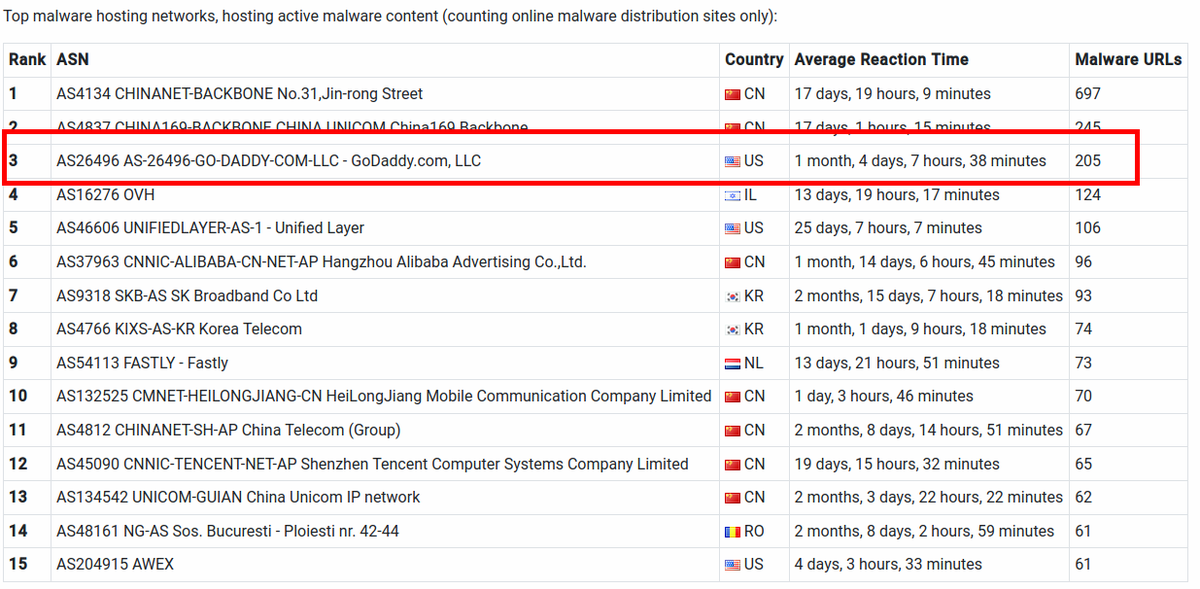Click malware URL count 62
The image size is (1200, 589).
point(1084,497)
